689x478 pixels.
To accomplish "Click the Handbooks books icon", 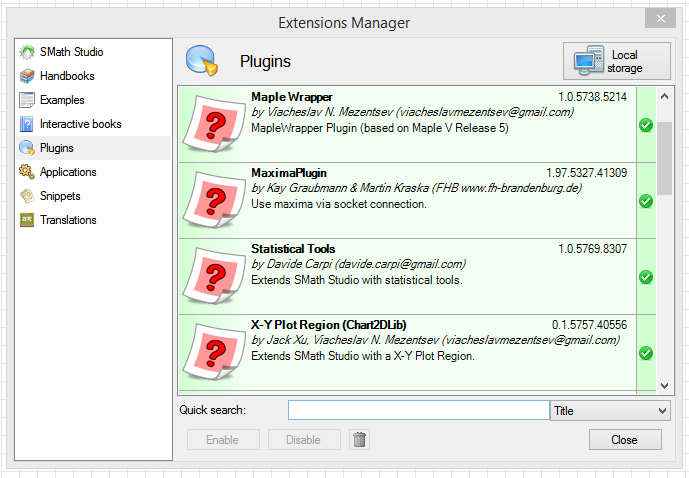I will click(28, 76).
